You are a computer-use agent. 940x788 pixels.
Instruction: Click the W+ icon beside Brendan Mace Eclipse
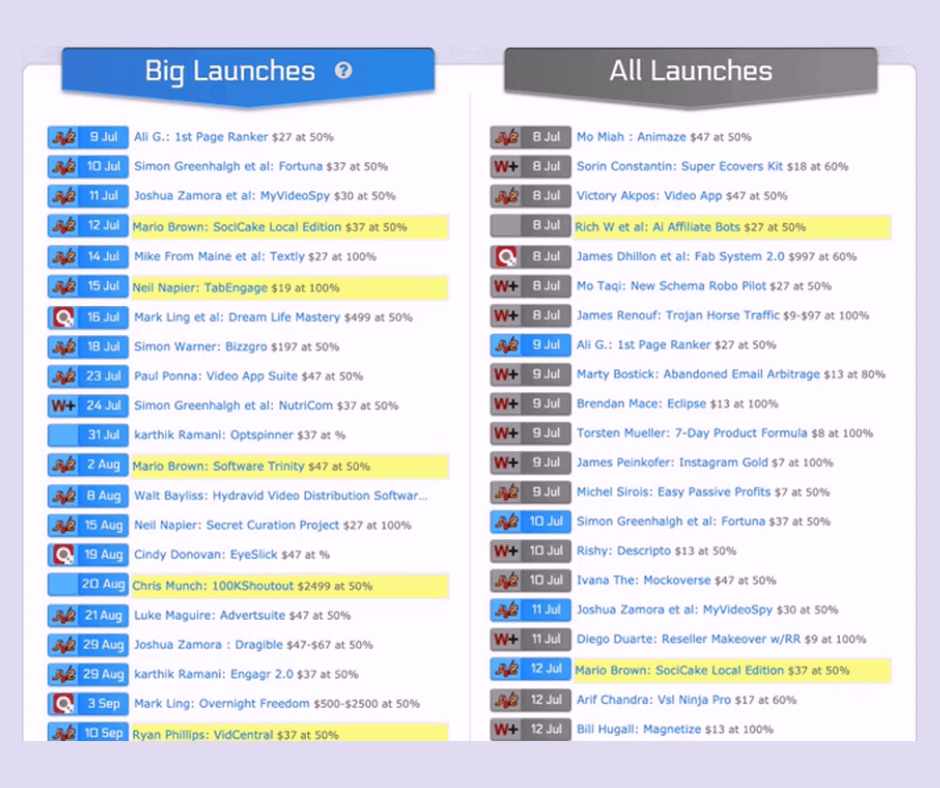click(x=506, y=404)
